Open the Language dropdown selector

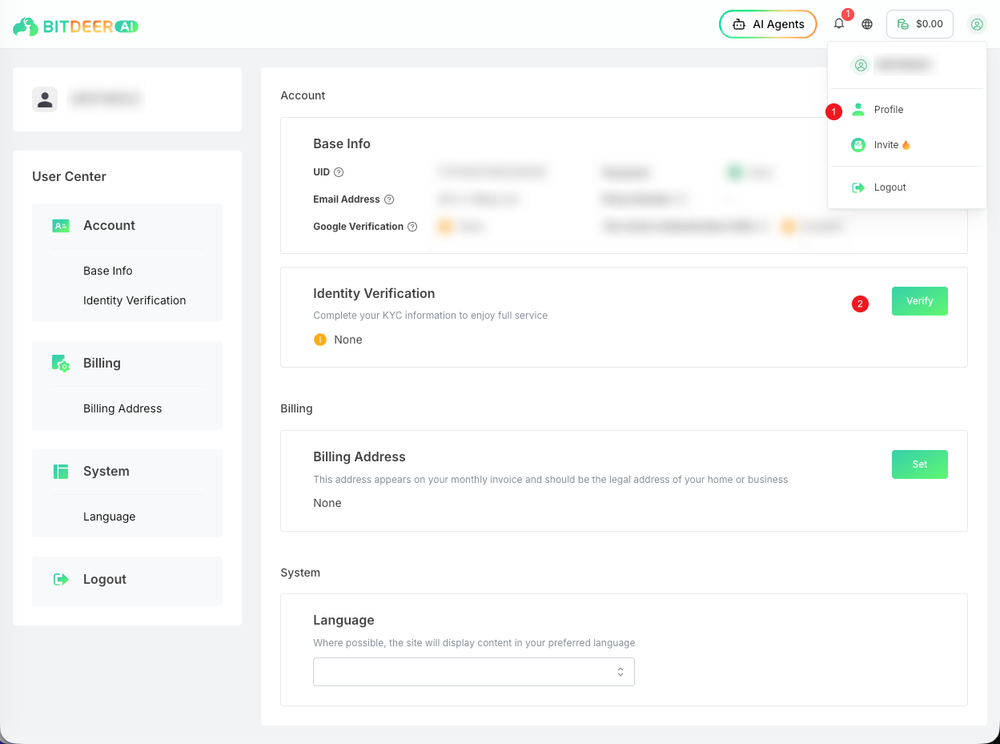(x=474, y=672)
